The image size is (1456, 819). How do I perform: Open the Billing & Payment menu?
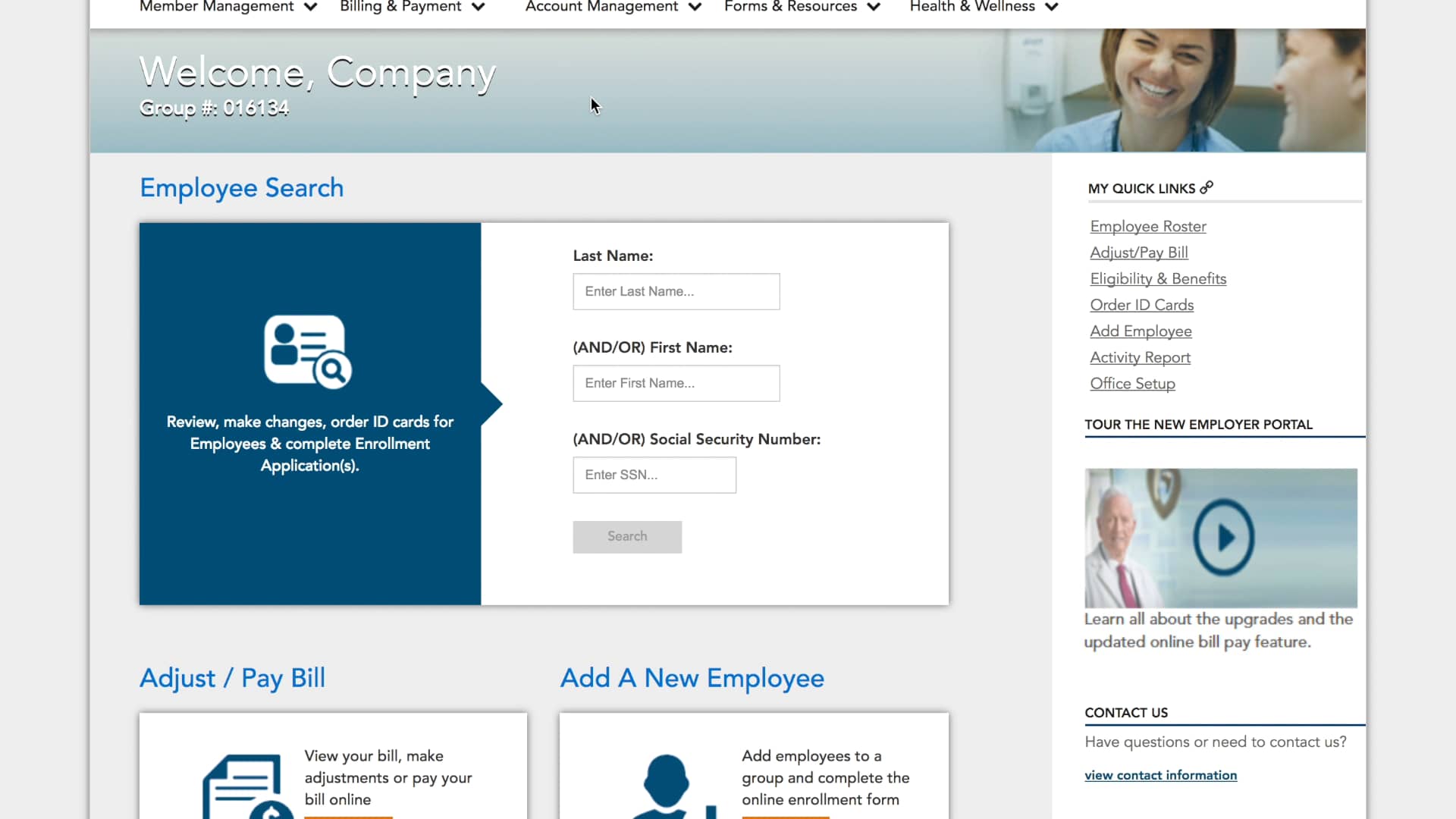(x=411, y=7)
